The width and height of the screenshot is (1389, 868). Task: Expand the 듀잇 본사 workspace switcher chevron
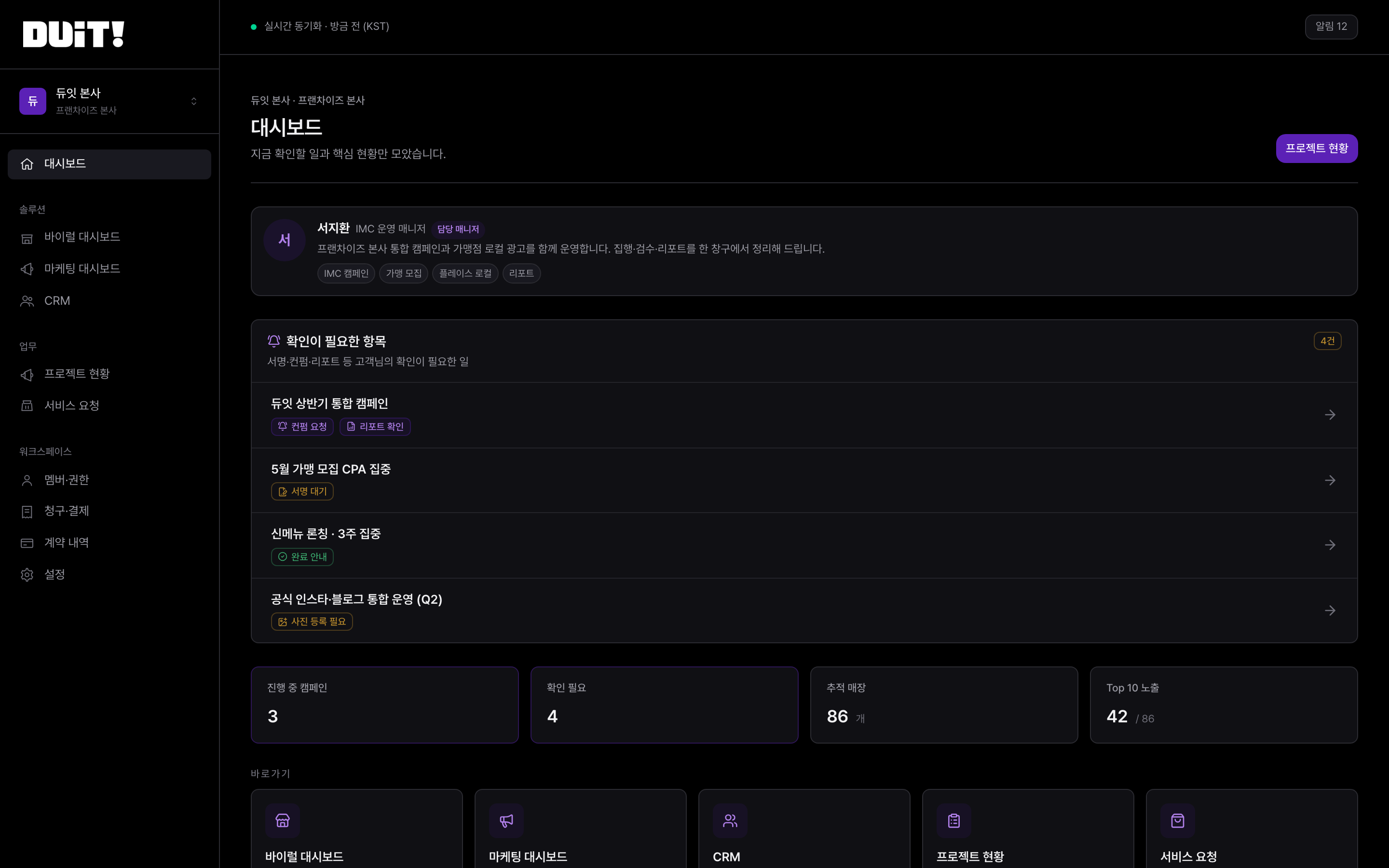tap(194, 101)
